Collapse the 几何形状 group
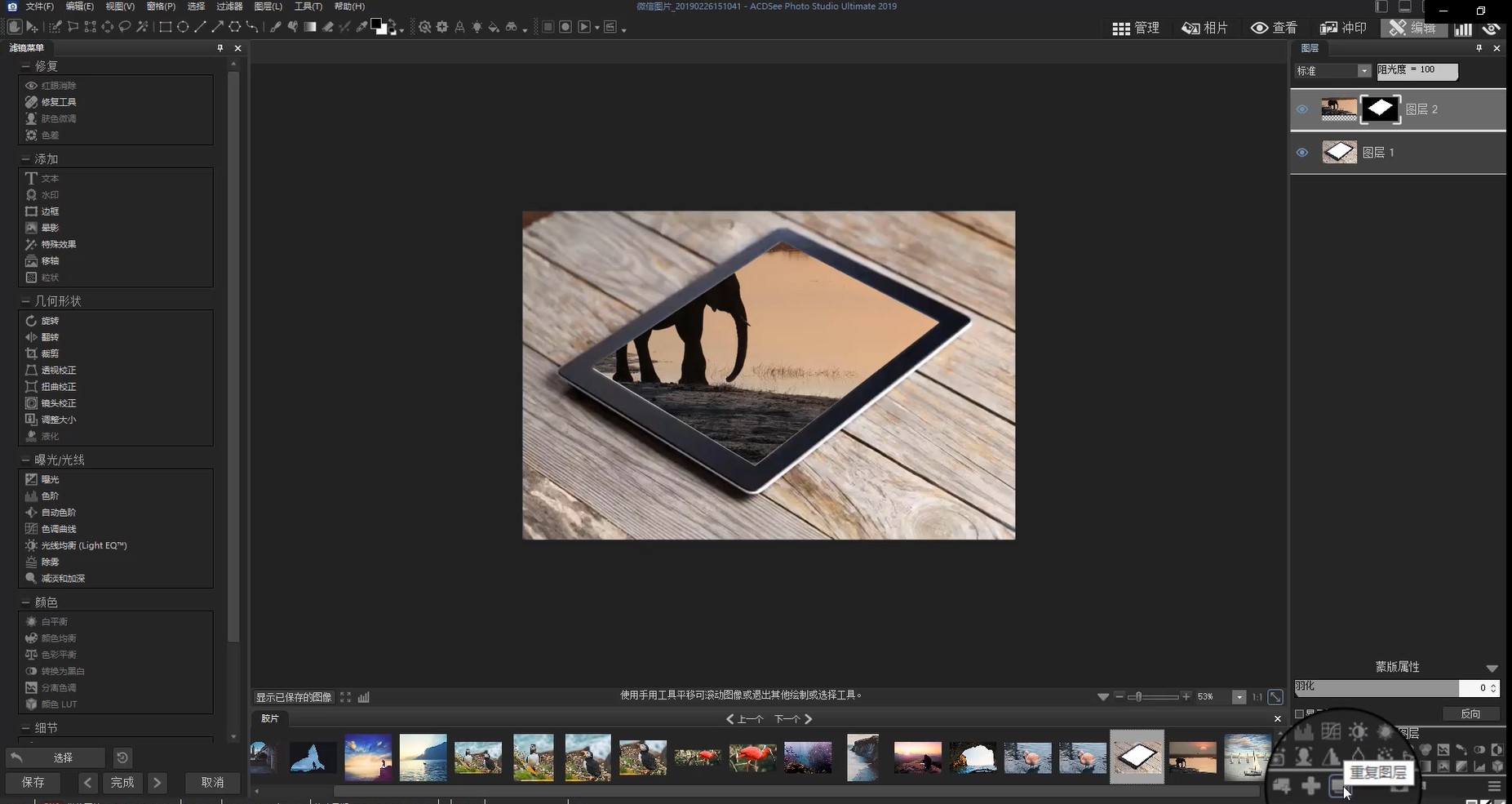This screenshot has width=1512, height=804. [x=25, y=301]
